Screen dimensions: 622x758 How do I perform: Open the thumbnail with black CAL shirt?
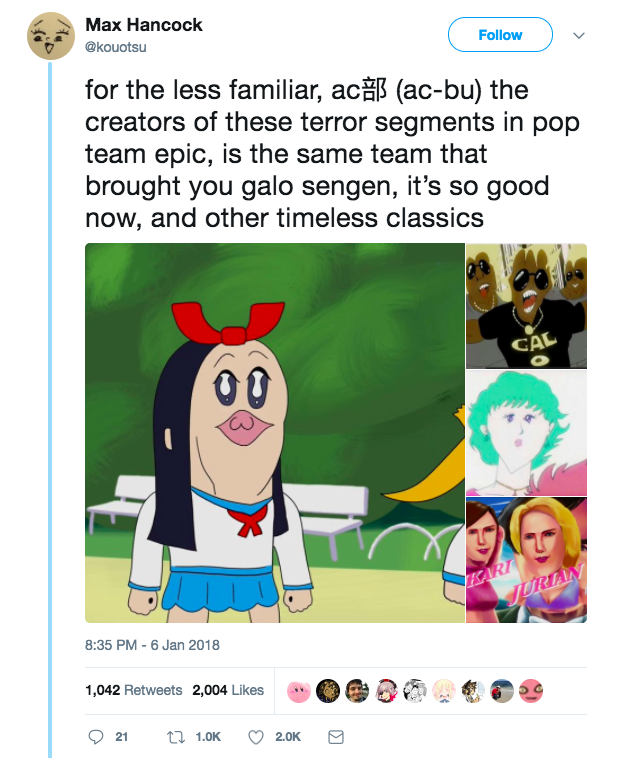tap(526, 306)
